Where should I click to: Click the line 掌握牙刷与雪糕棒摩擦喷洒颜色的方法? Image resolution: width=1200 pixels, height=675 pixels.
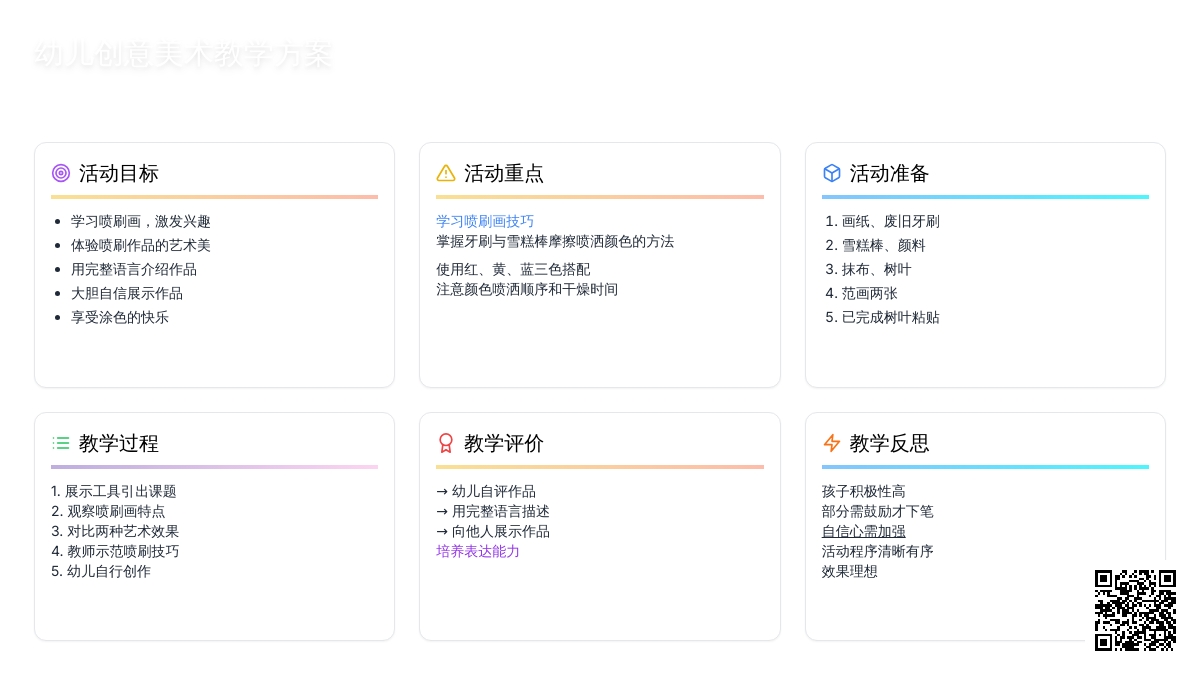pyautogui.click(x=555, y=241)
